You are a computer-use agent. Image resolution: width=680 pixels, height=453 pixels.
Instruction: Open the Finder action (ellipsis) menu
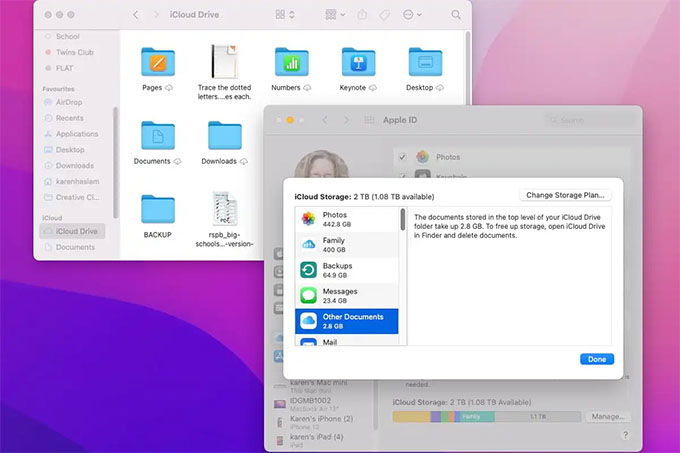412,15
